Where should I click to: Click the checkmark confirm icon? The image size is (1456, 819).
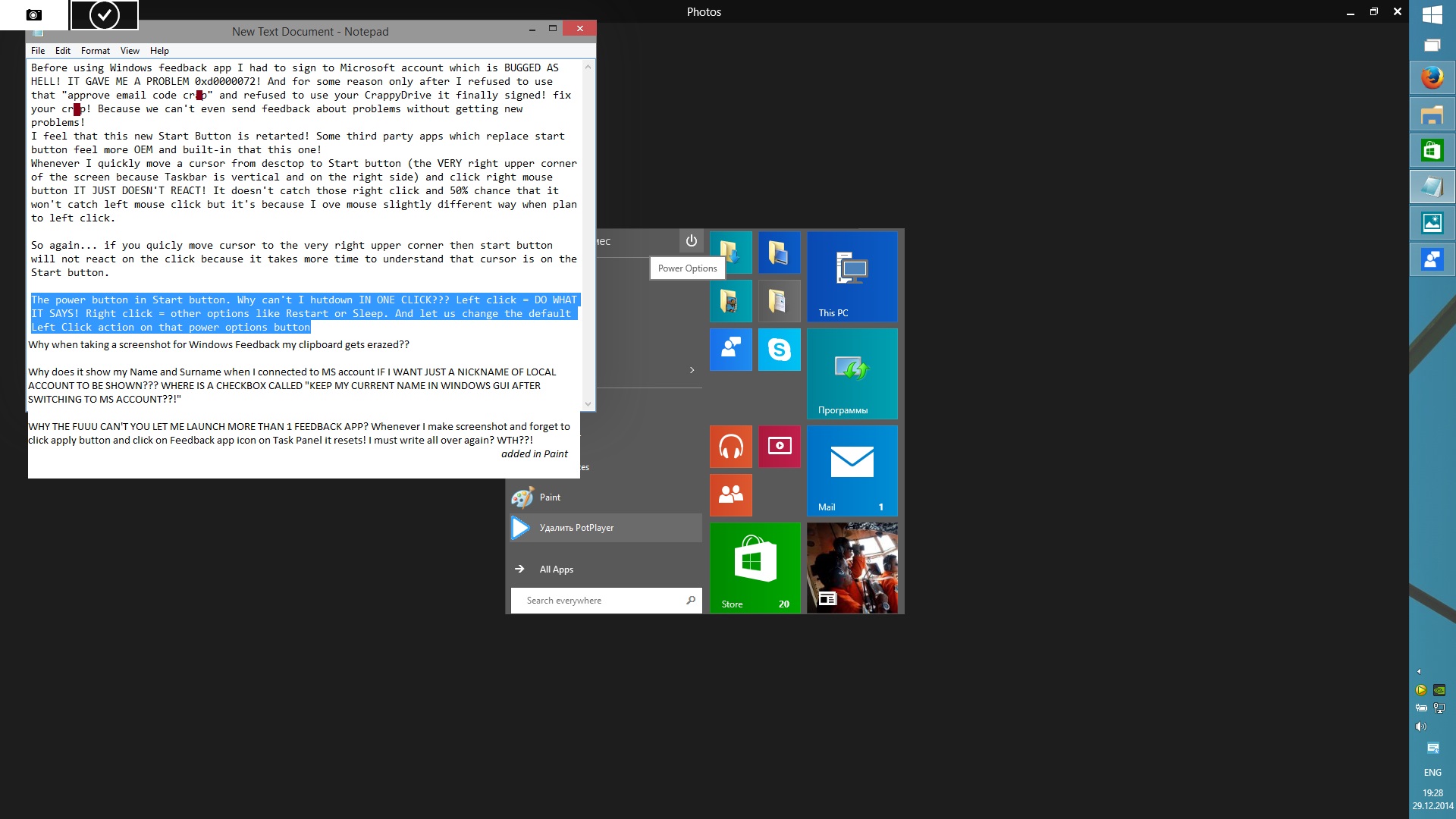tap(105, 15)
